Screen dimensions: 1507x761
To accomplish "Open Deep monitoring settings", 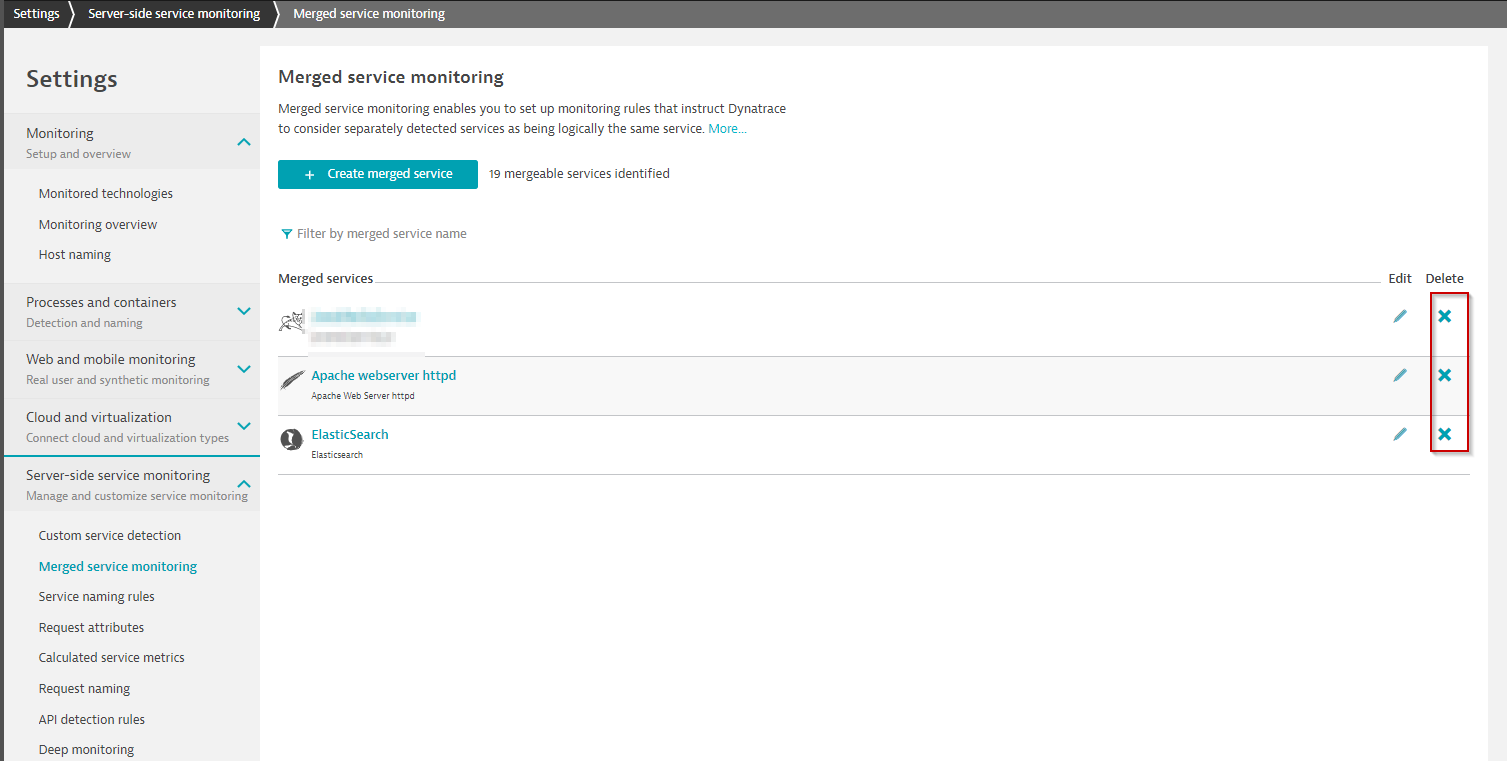I will coord(86,750).
